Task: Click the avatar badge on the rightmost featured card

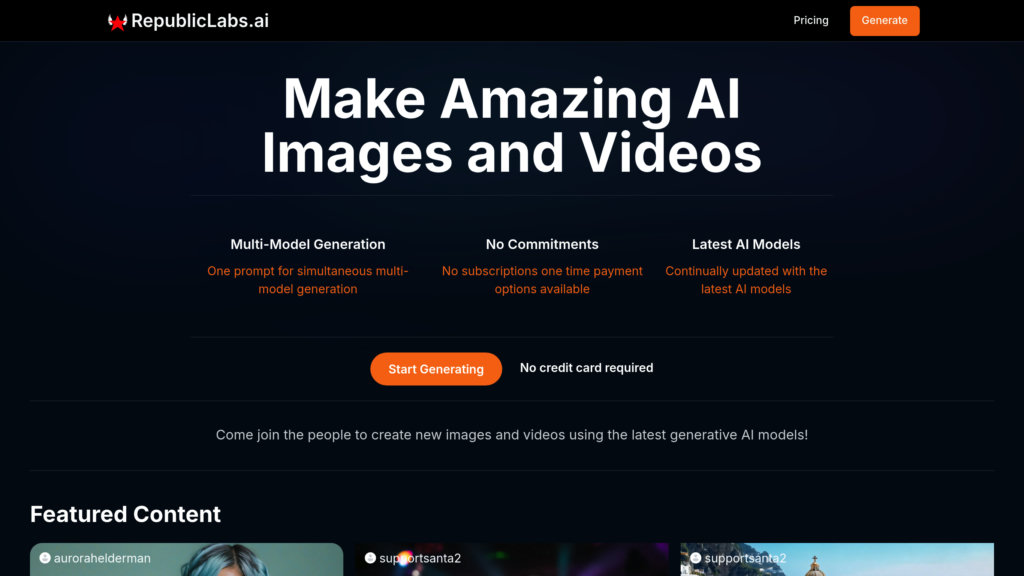Action: point(697,559)
